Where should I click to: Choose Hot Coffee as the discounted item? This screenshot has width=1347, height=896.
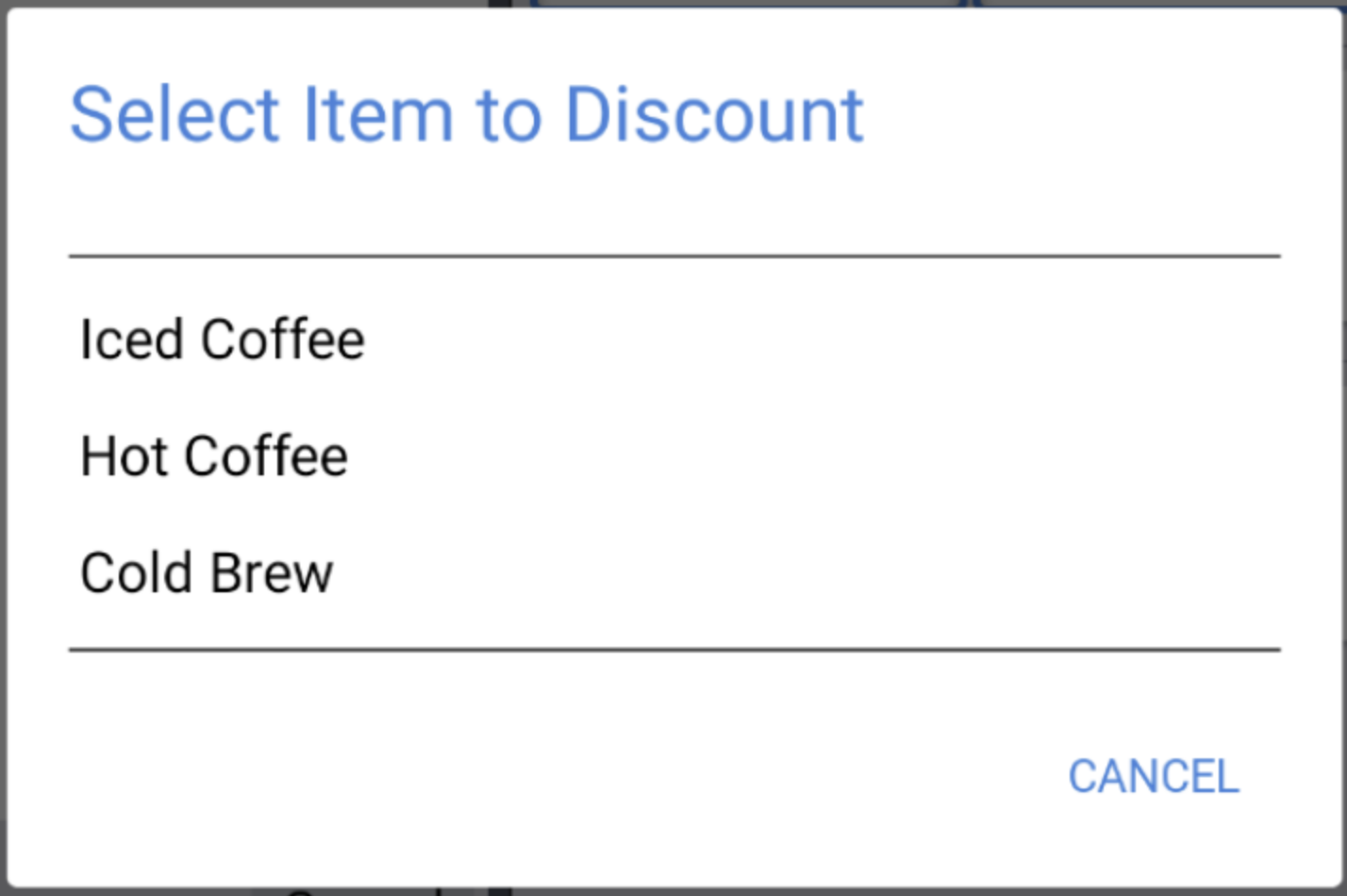pos(215,456)
